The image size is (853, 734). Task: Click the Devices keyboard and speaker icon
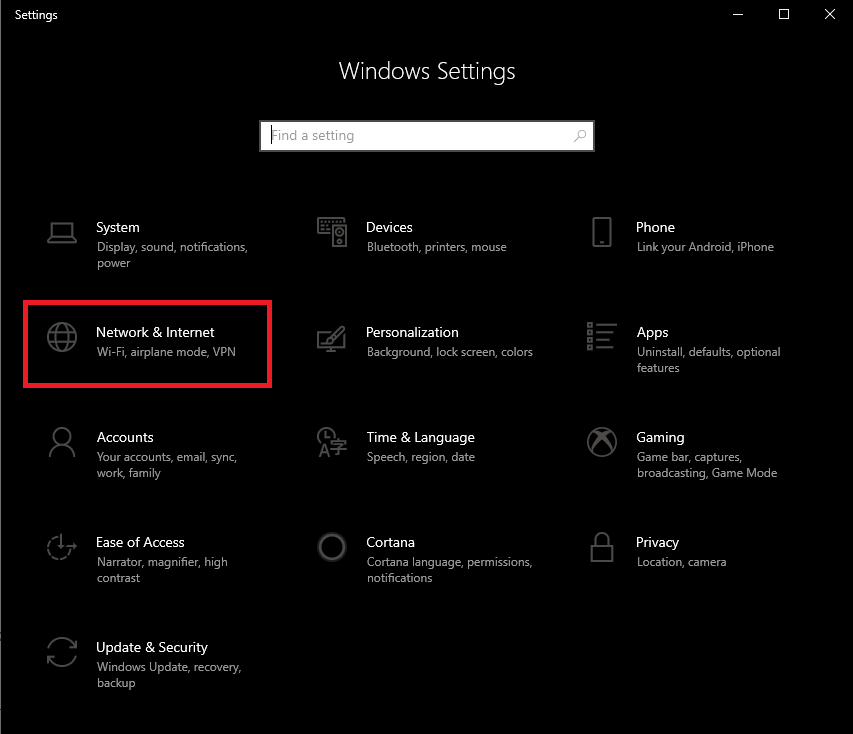[332, 232]
